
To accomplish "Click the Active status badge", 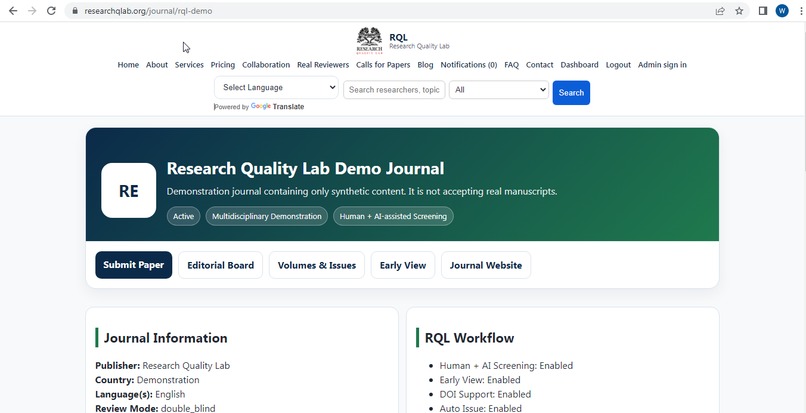I will 184,216.
